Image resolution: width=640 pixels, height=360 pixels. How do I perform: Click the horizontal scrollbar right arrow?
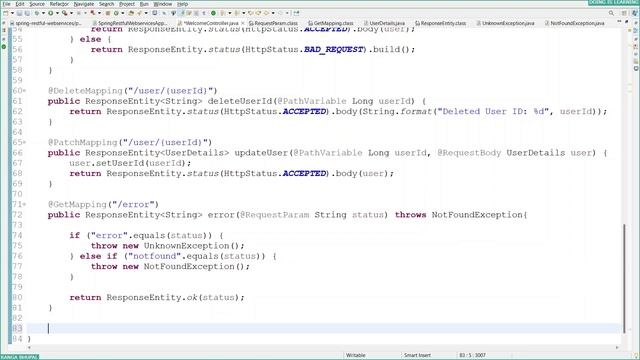(617, 348)
